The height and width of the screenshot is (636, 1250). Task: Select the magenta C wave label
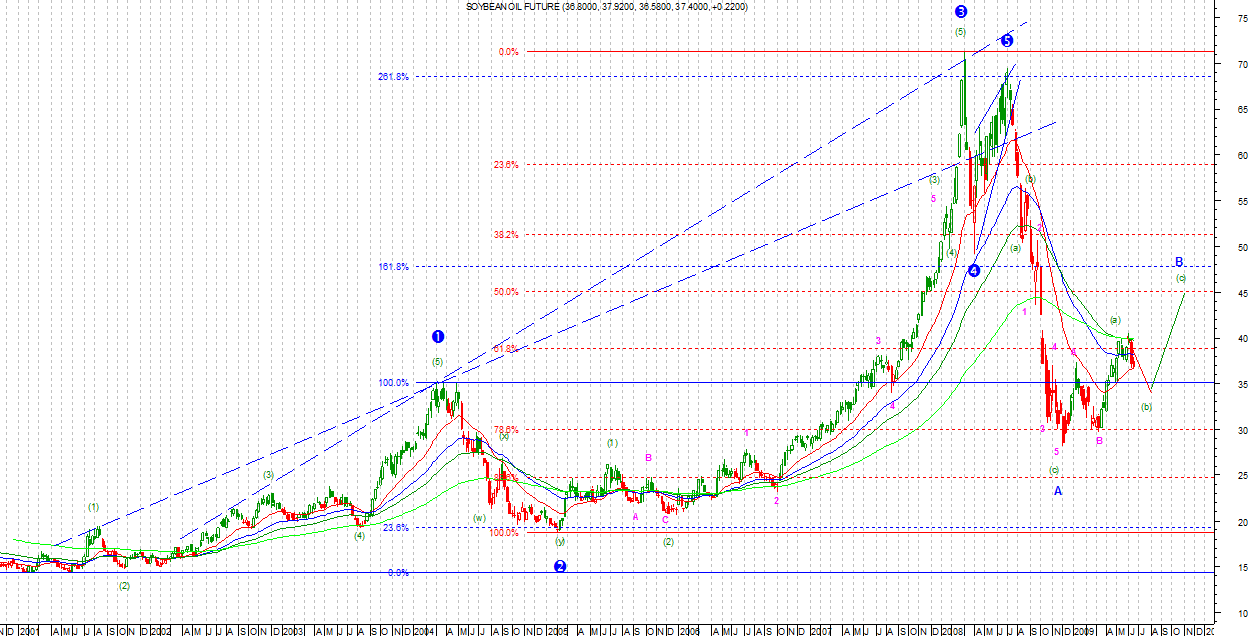coord(665,519)
